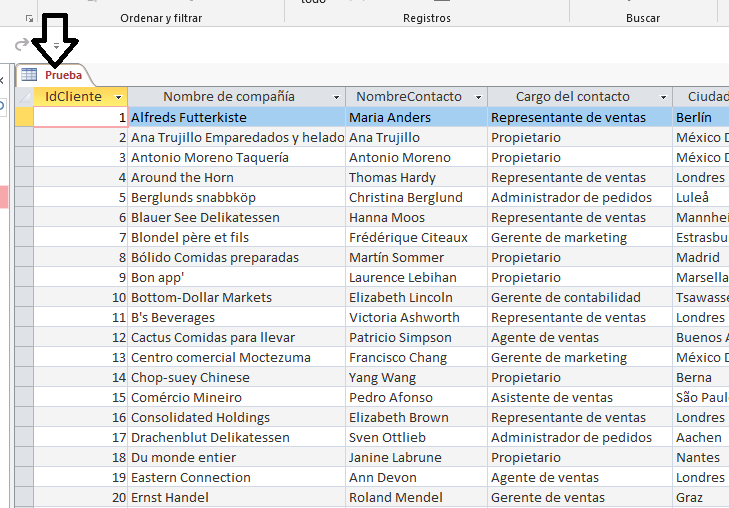Open the dialog launcher left of Ordenar y filtrar
This screenshot has height=508, width=729.
[28, 18]
